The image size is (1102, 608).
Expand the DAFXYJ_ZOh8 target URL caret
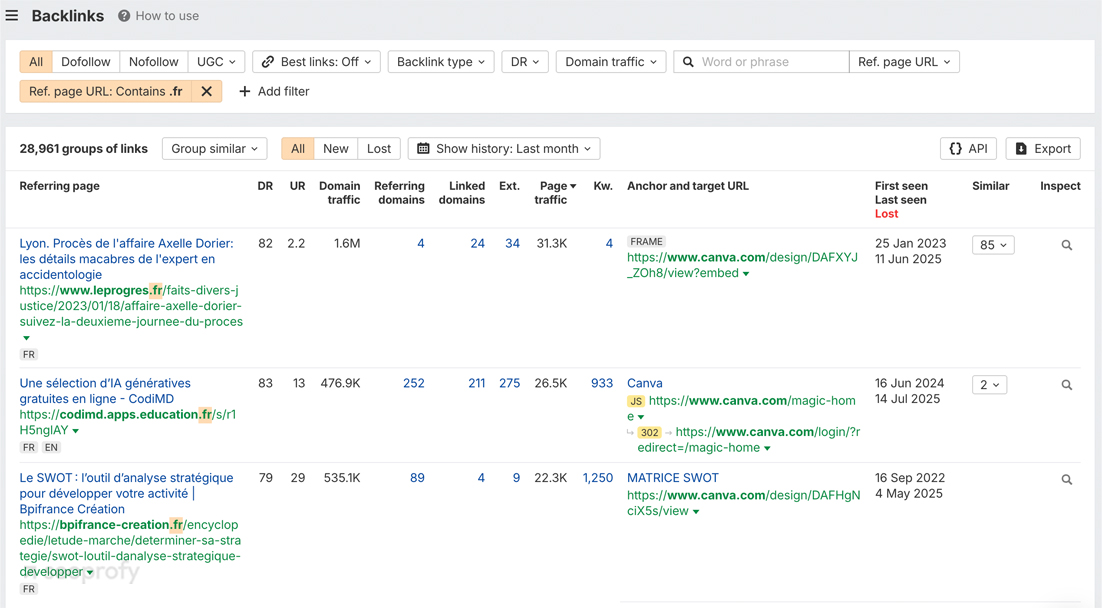click(746, 273)
